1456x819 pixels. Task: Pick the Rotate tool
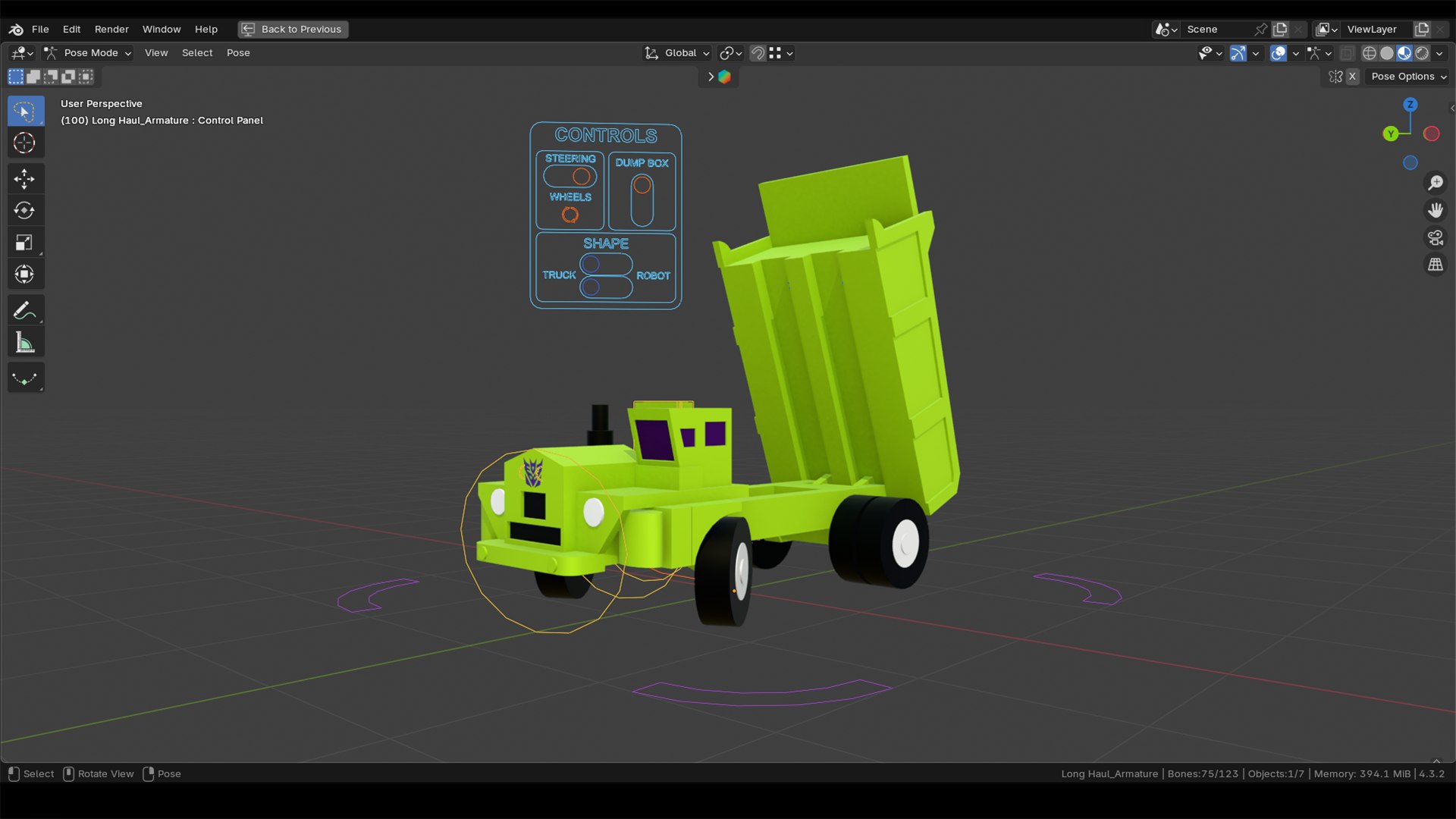click(25, 210)
